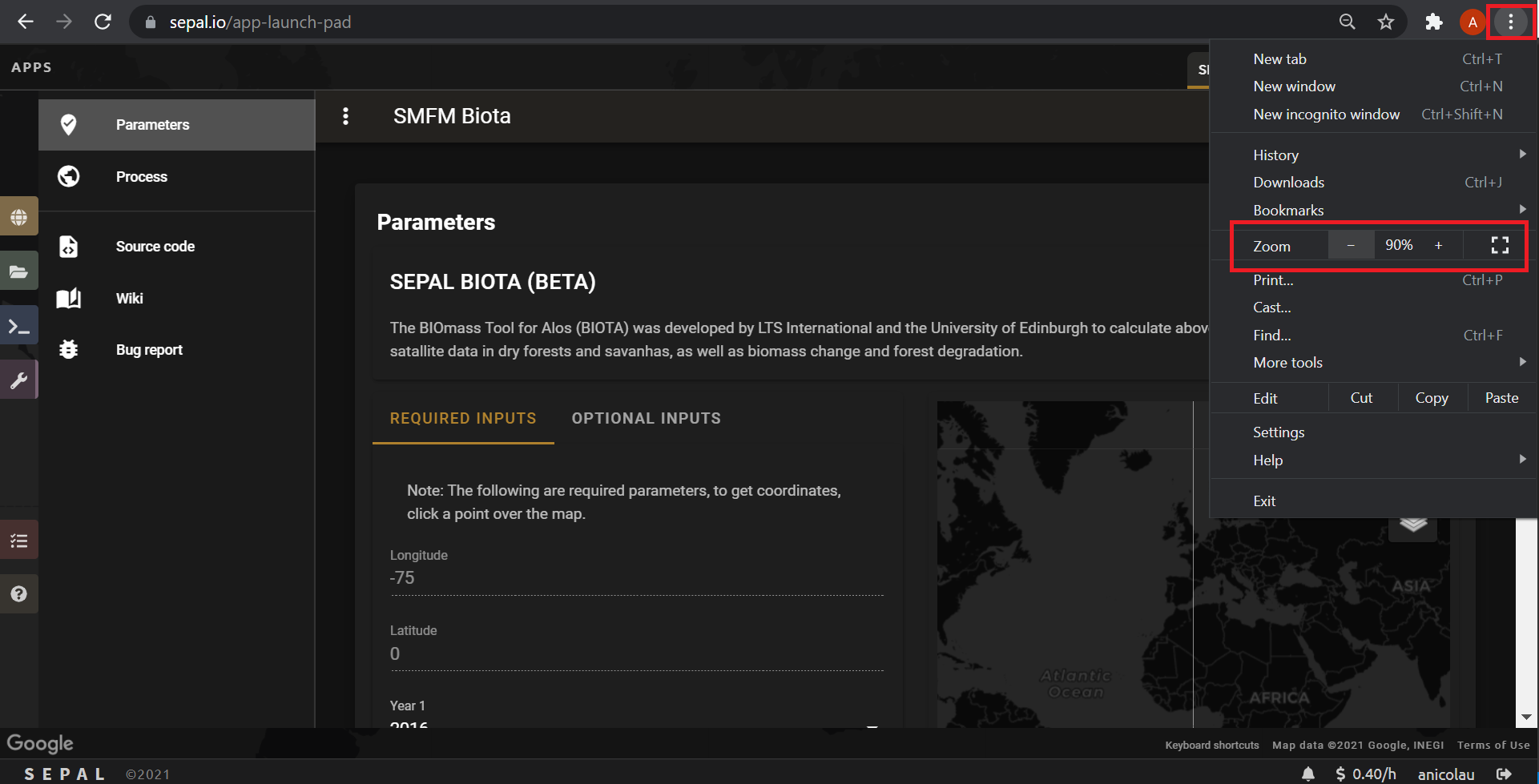The image size is (1539, 784).
Task: Switch to the Optional Inputs tab
Action: tap(647, 419)
